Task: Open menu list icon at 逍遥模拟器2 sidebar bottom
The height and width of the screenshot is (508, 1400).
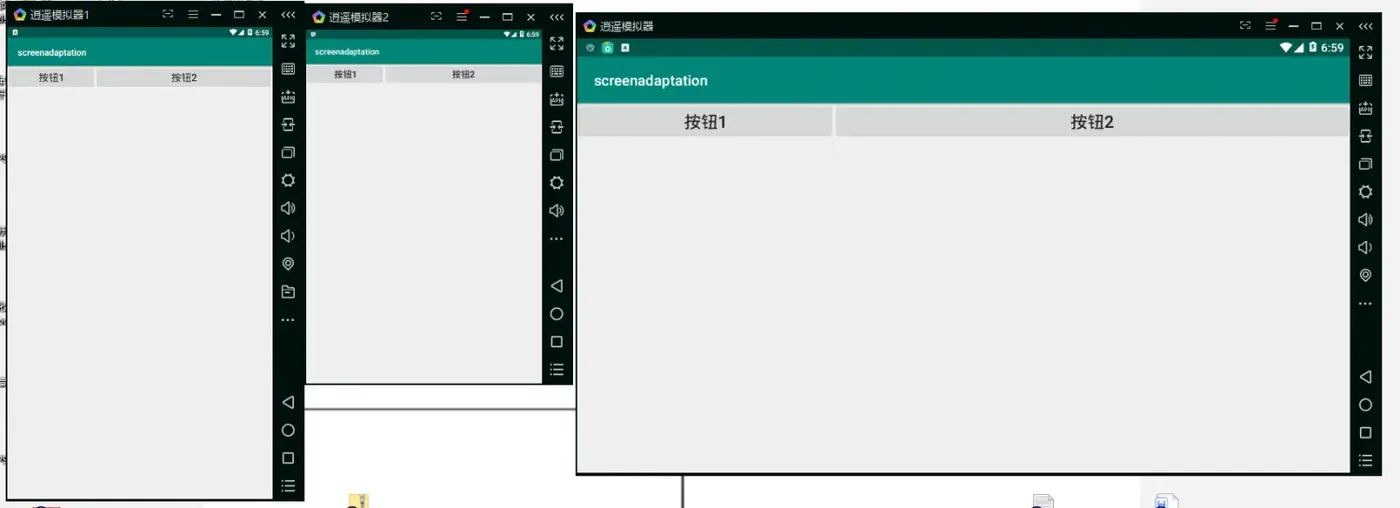Action: [557, 369]
